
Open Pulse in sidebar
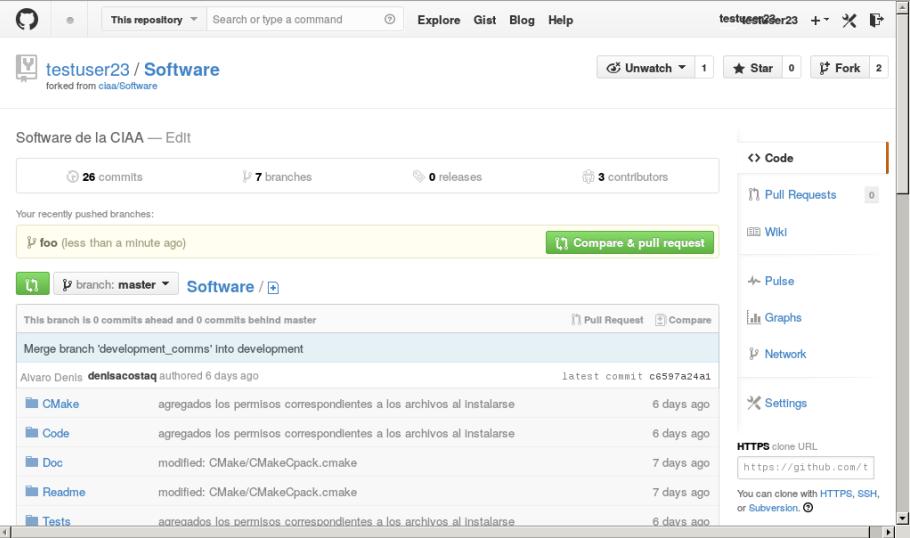[x=779, y=281]
